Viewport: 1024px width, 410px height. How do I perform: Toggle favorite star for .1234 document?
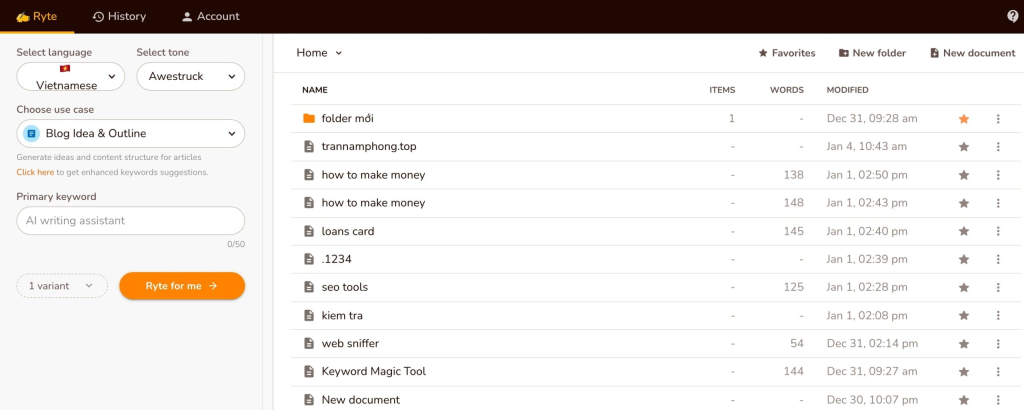964,259
